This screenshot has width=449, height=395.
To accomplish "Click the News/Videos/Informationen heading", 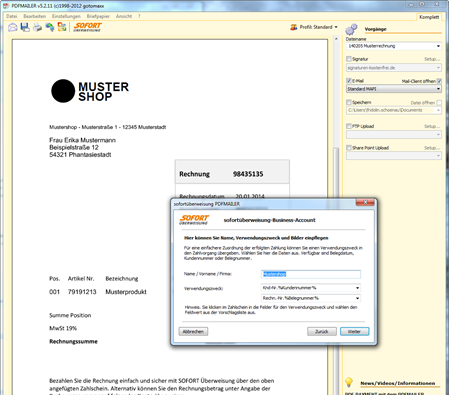I will point(397,383).
